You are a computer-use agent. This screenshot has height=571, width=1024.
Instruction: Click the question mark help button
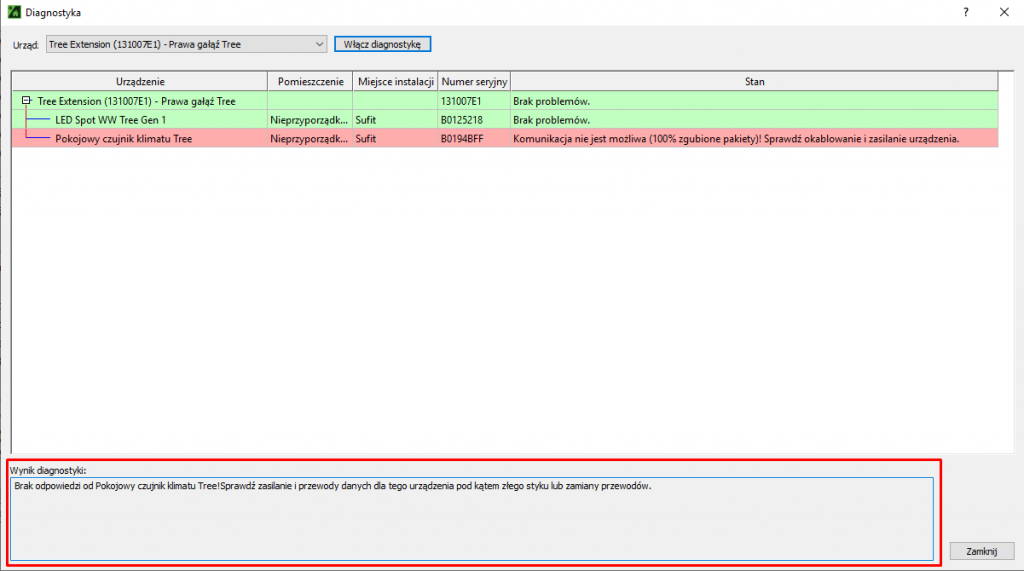[x=965, y=13]
